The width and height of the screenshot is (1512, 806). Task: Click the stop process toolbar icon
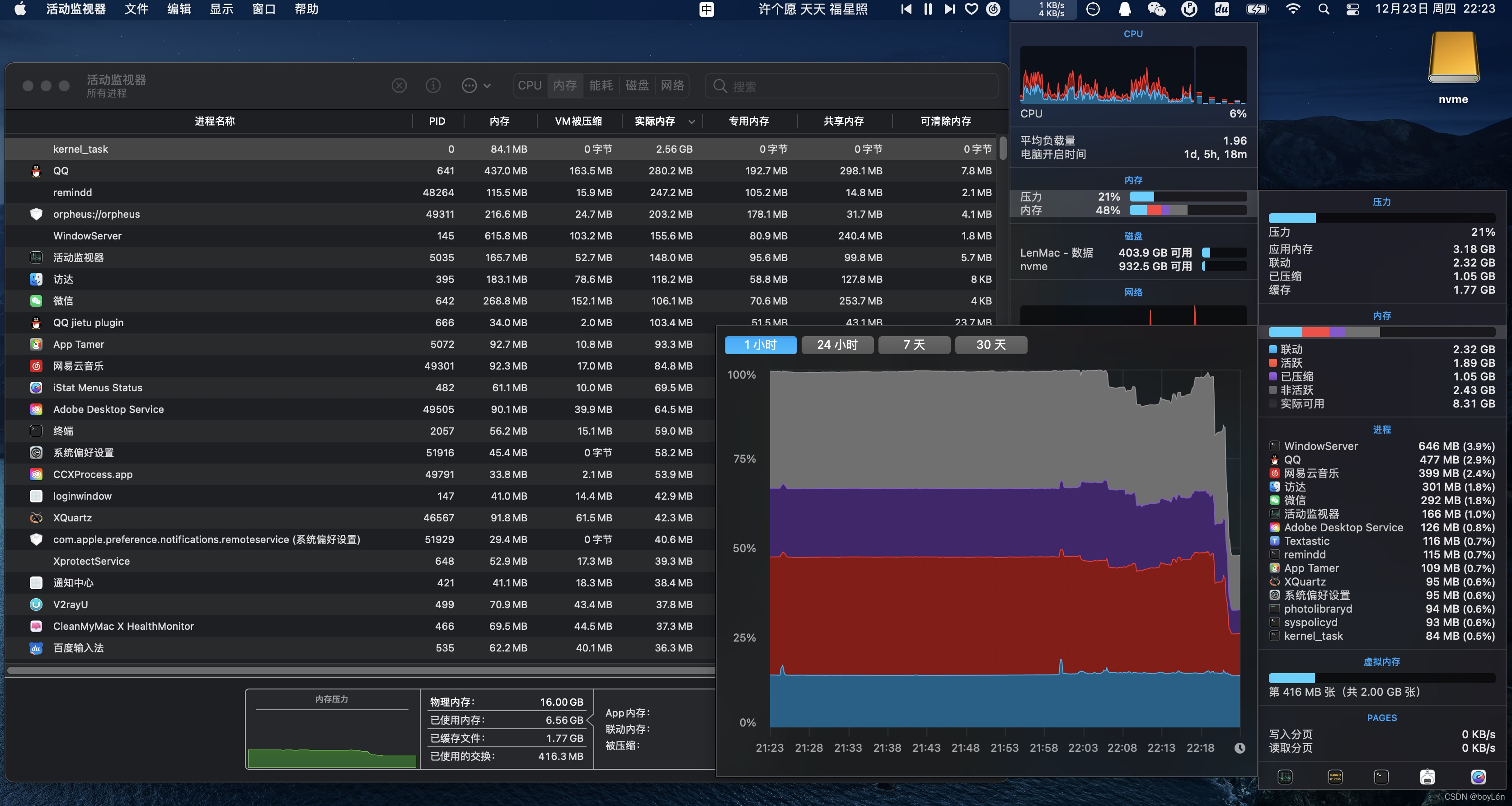point(399,86)
